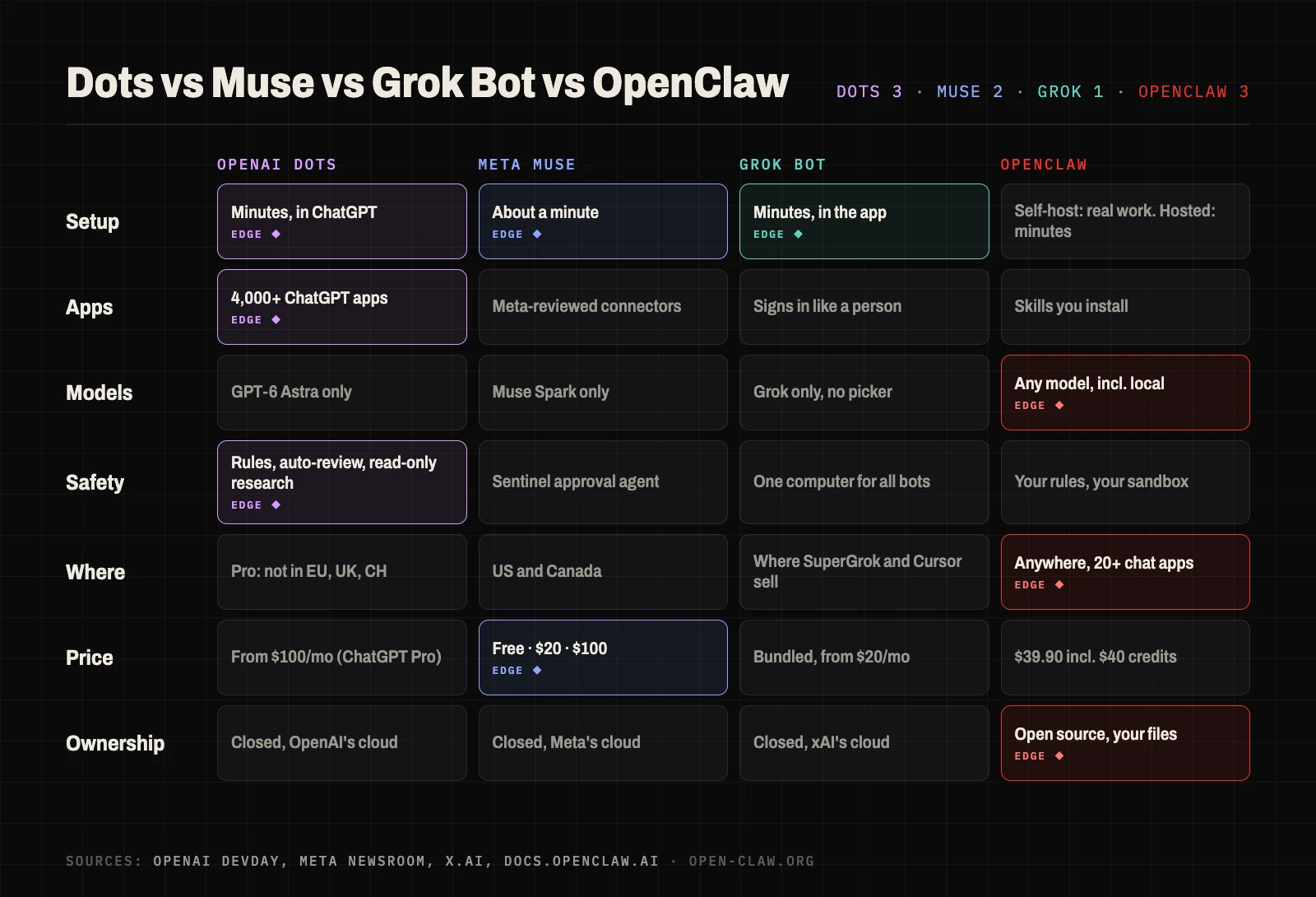Click the 'Any model, incl. local' cell text

(x=1089, y=383)
